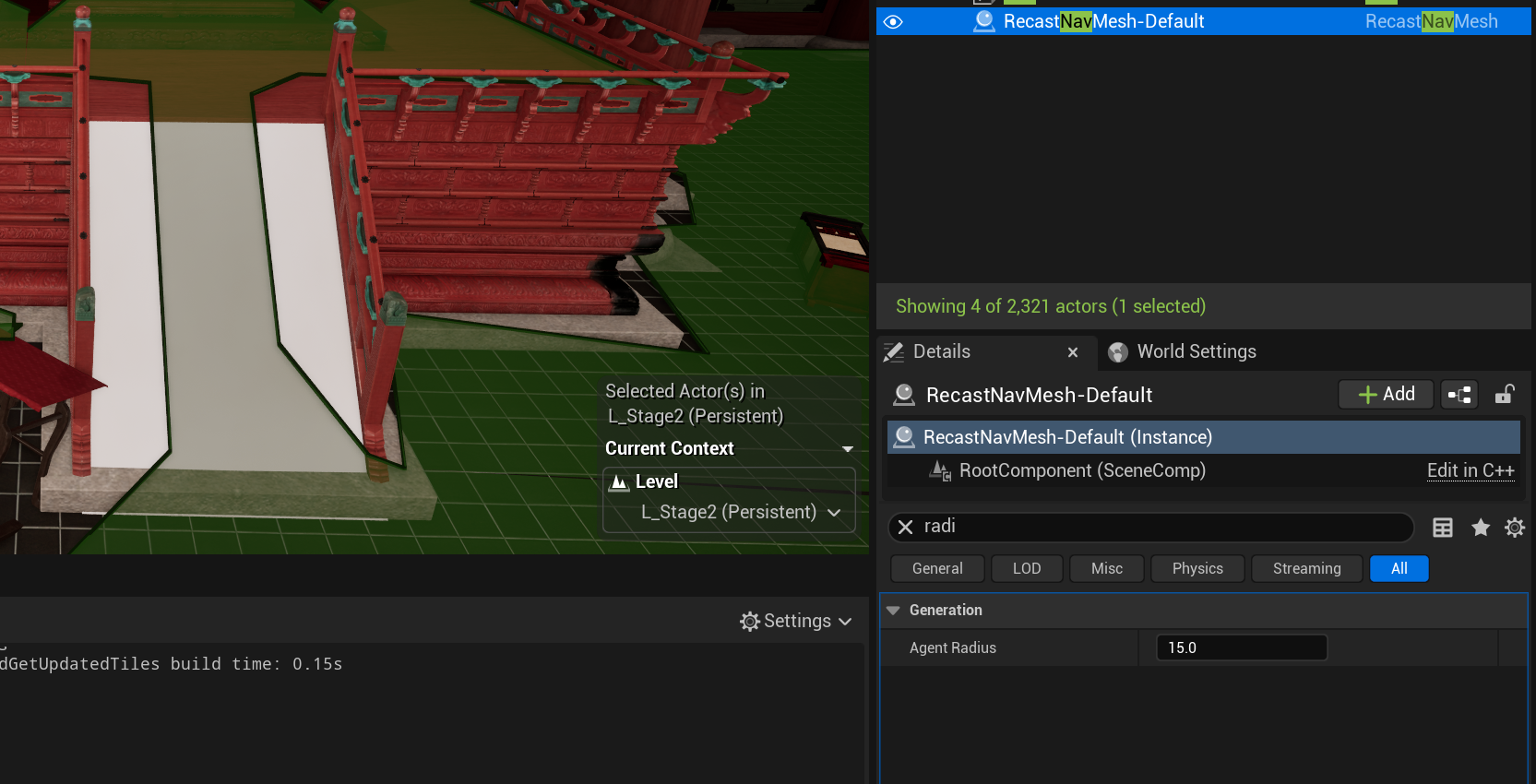Select RecastNavMesh-Default row in Outliner
Viewport: 1536px width, 784px height.
click(x=1203, y=21)
